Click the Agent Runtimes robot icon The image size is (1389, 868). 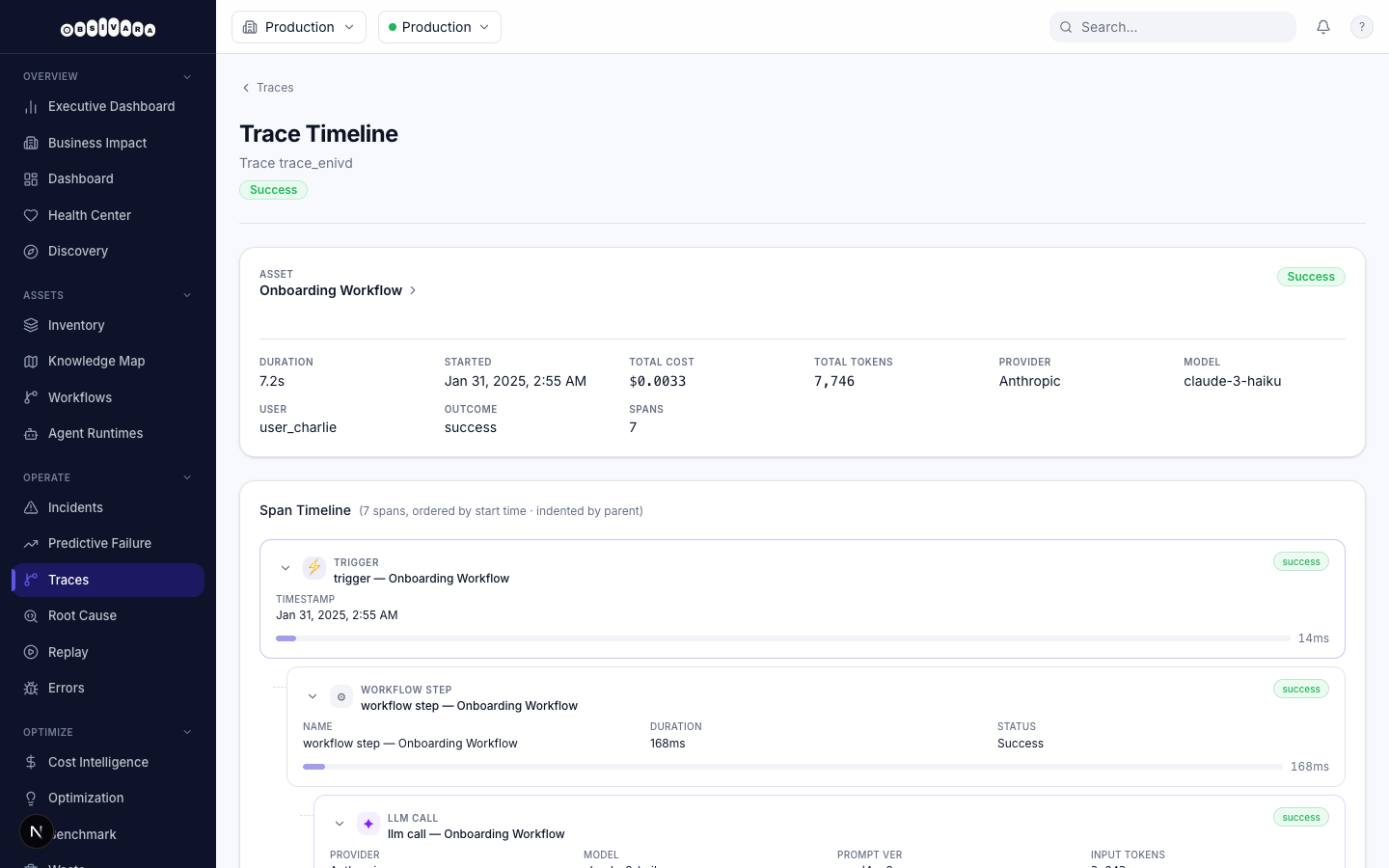[x=31, y=434]
